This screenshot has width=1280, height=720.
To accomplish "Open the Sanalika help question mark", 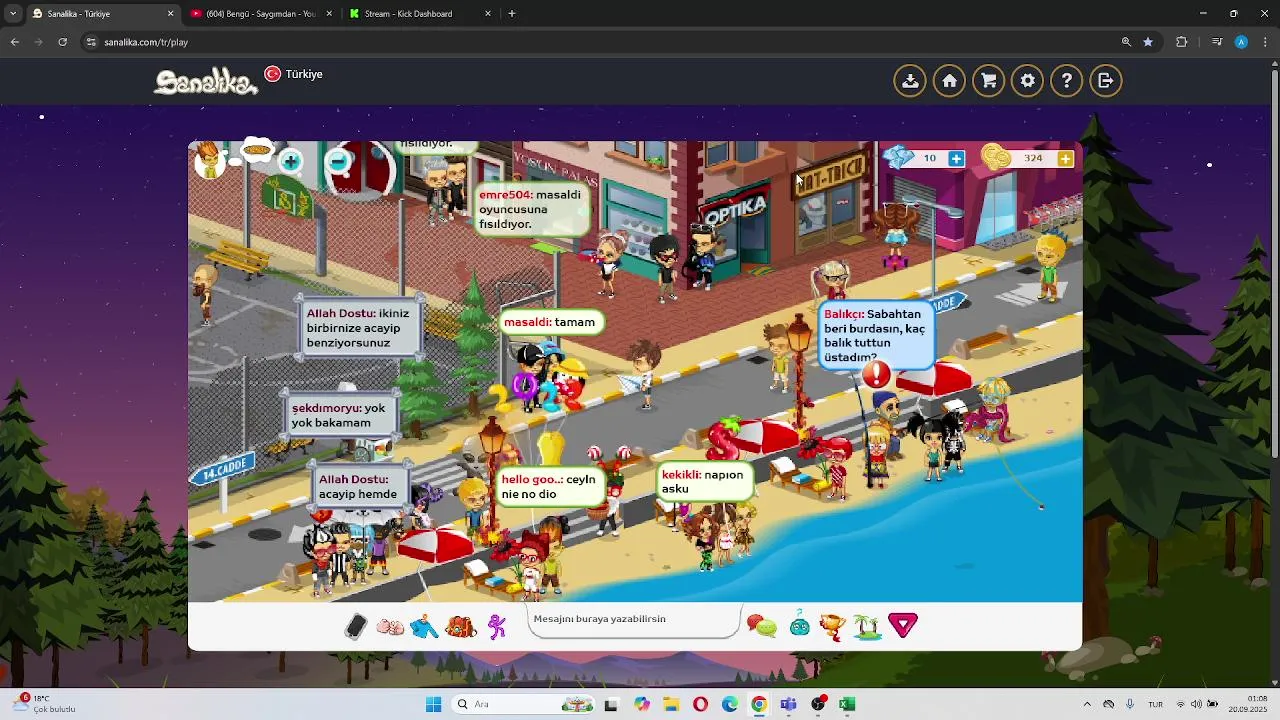I will click(1067, 81).
